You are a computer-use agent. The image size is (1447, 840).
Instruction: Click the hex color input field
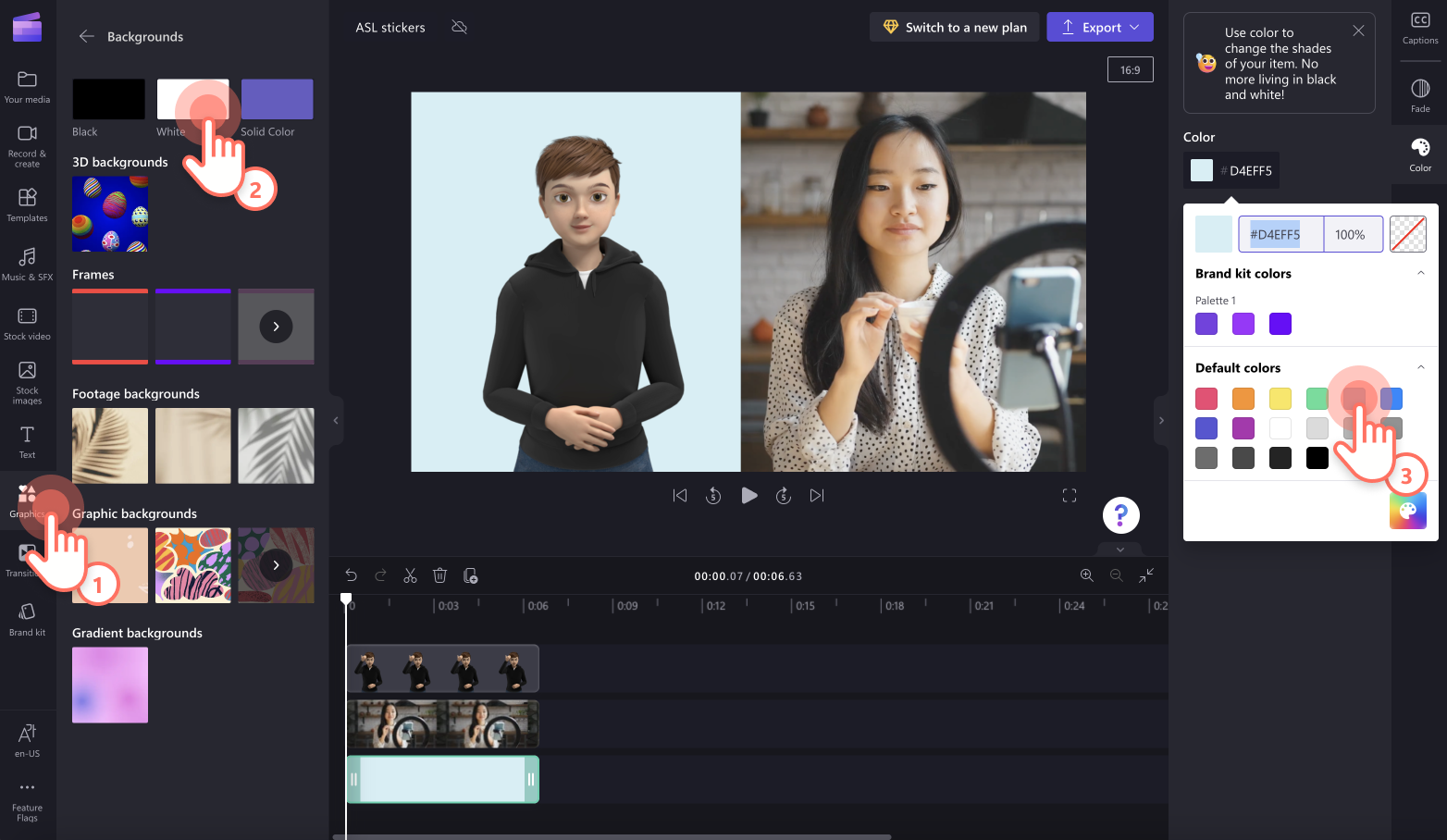pyautogui.click(x=1281, y=234)
